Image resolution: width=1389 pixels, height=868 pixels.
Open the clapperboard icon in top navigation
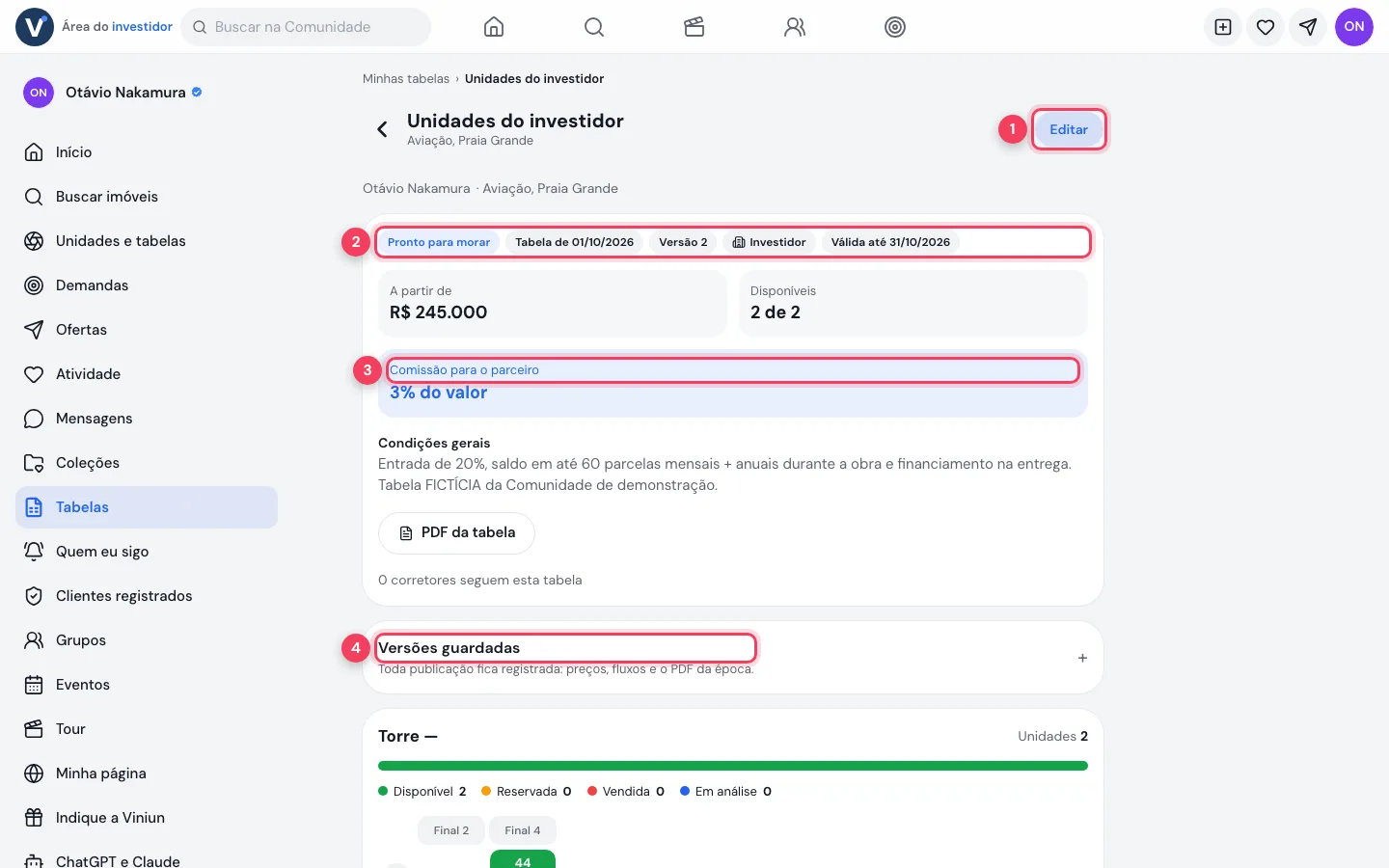tap(694, 27)
